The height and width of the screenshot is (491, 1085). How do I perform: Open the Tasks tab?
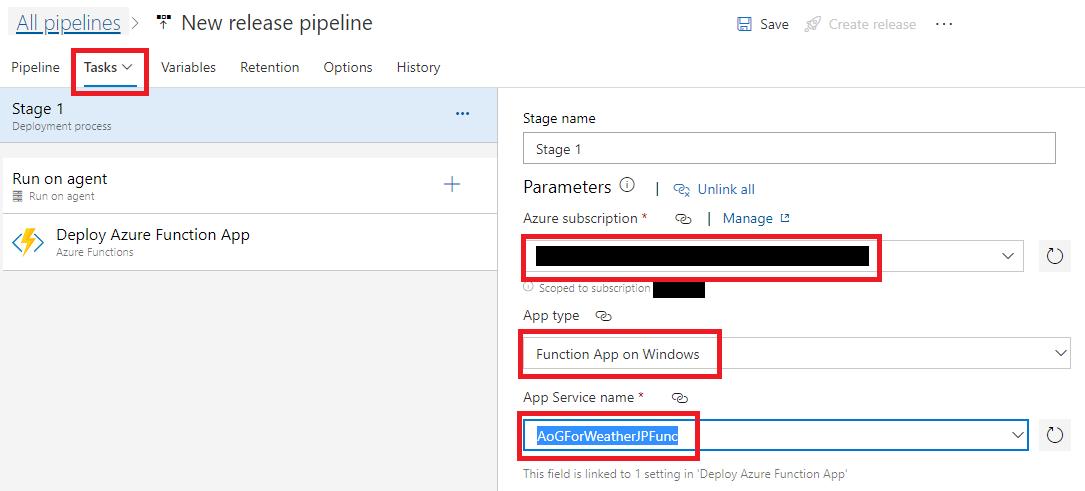(x=109, y=67)
